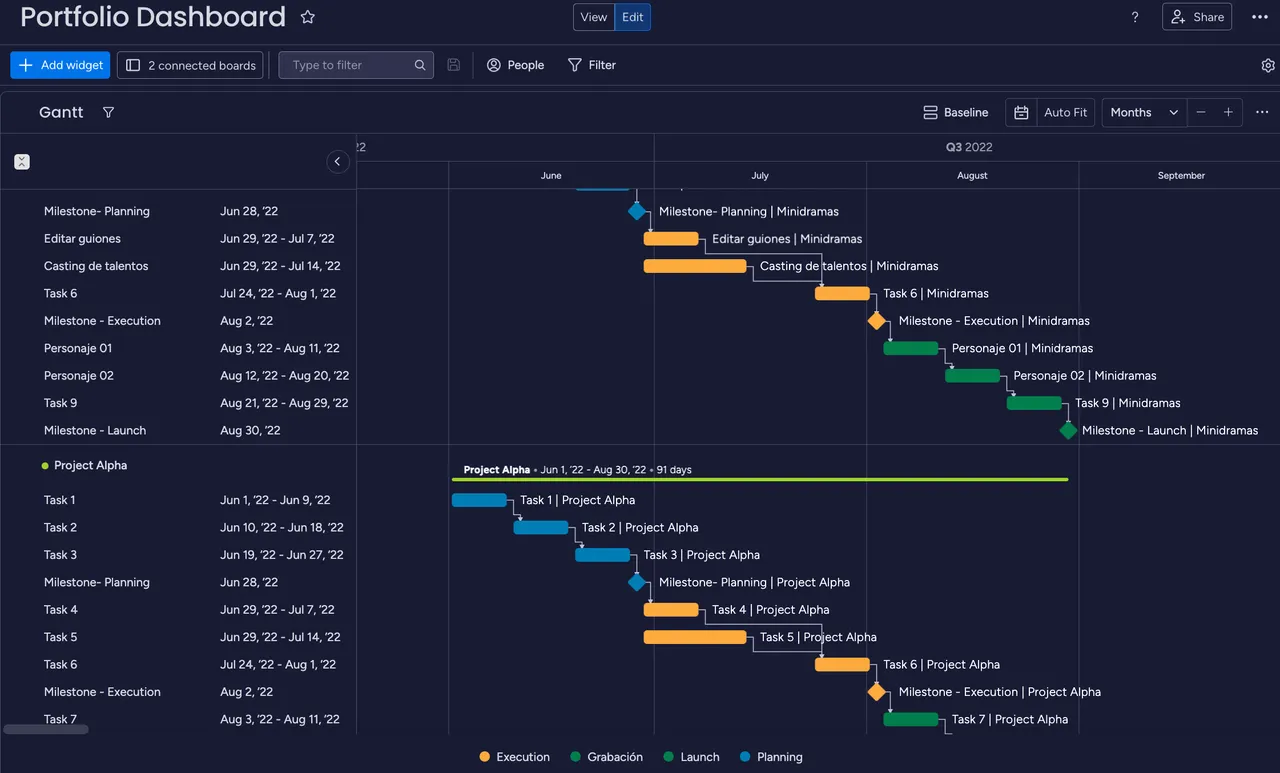Click the Project Alpha green summary bar
This screenshot has height=773, width=1280.
pyautogui.click(x=760, y=479)
